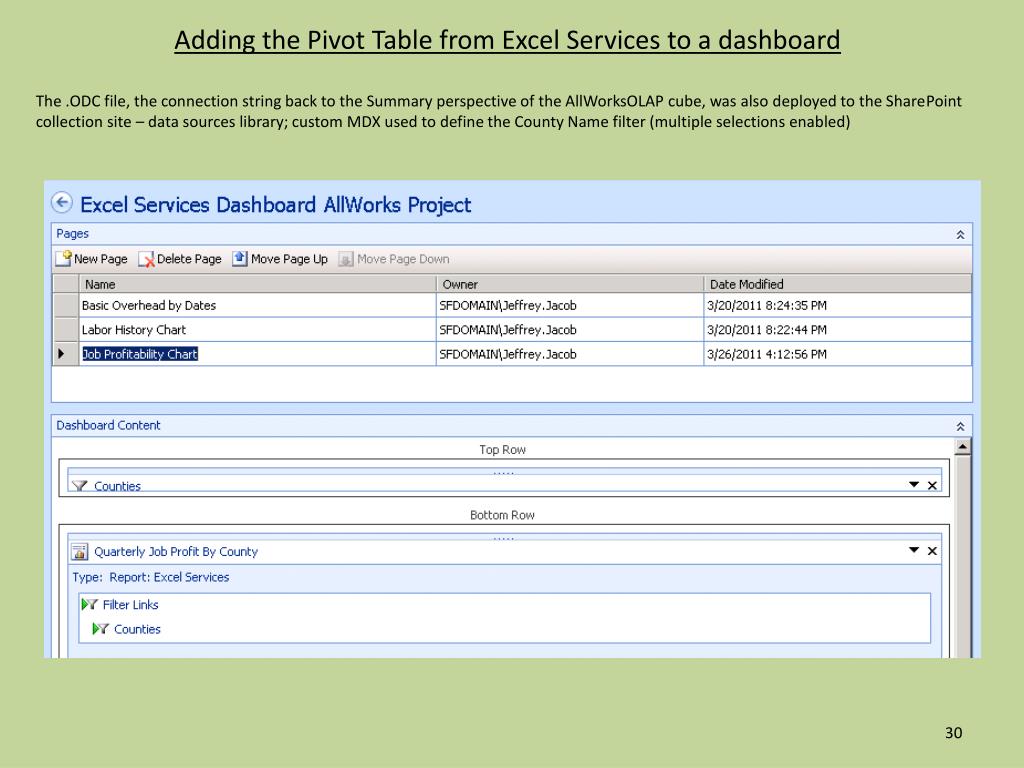
Task: Click the Delete Page button label
Action: coord(189,259)
